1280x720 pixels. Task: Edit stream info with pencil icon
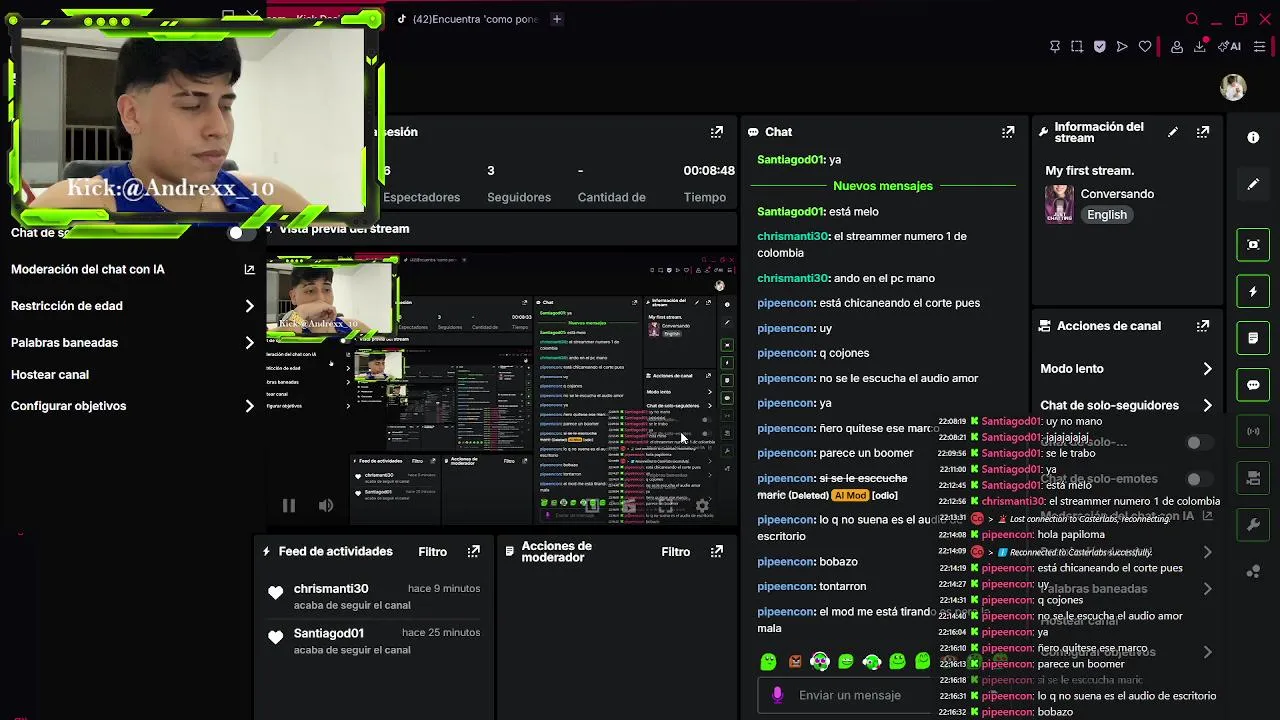point(1173,132)
